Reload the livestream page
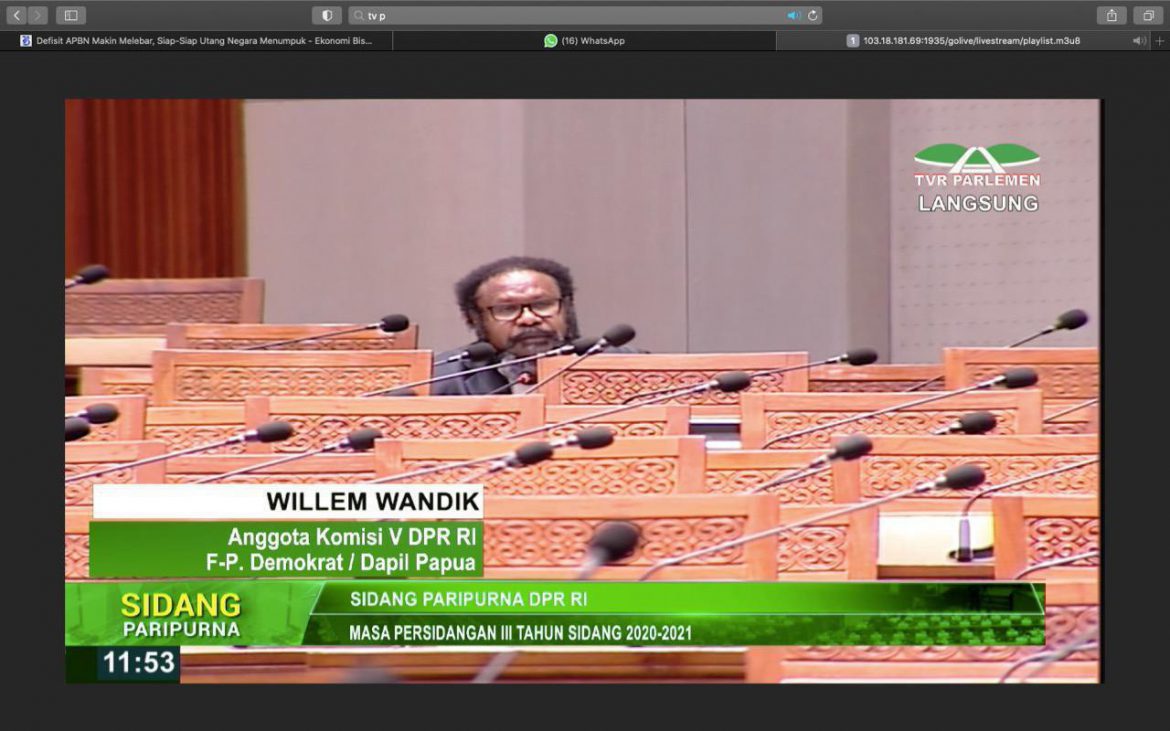The width and height of the screenshot is (1170, 731). click(x=811, y=15)
